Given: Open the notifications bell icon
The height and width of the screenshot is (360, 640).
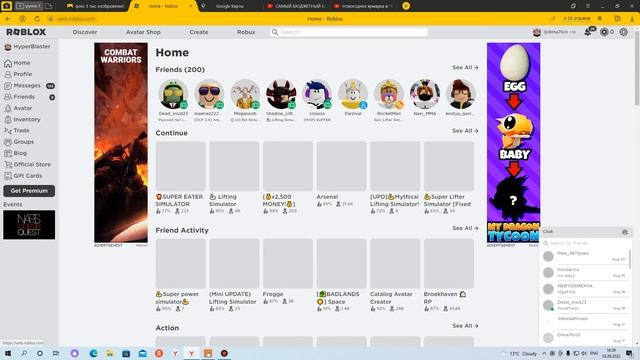Looking at the screenshot, I should [588, 32].
